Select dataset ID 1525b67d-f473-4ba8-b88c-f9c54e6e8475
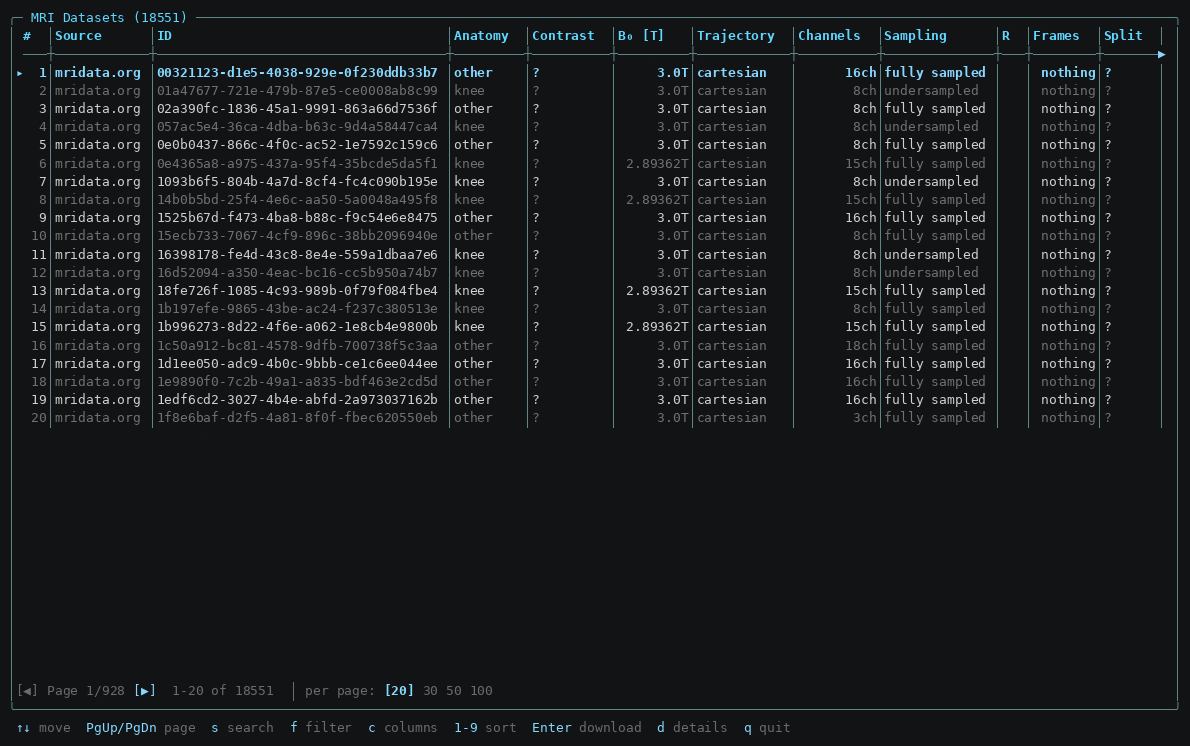The width and height of the screenshot is (1190, 746). 298,218
